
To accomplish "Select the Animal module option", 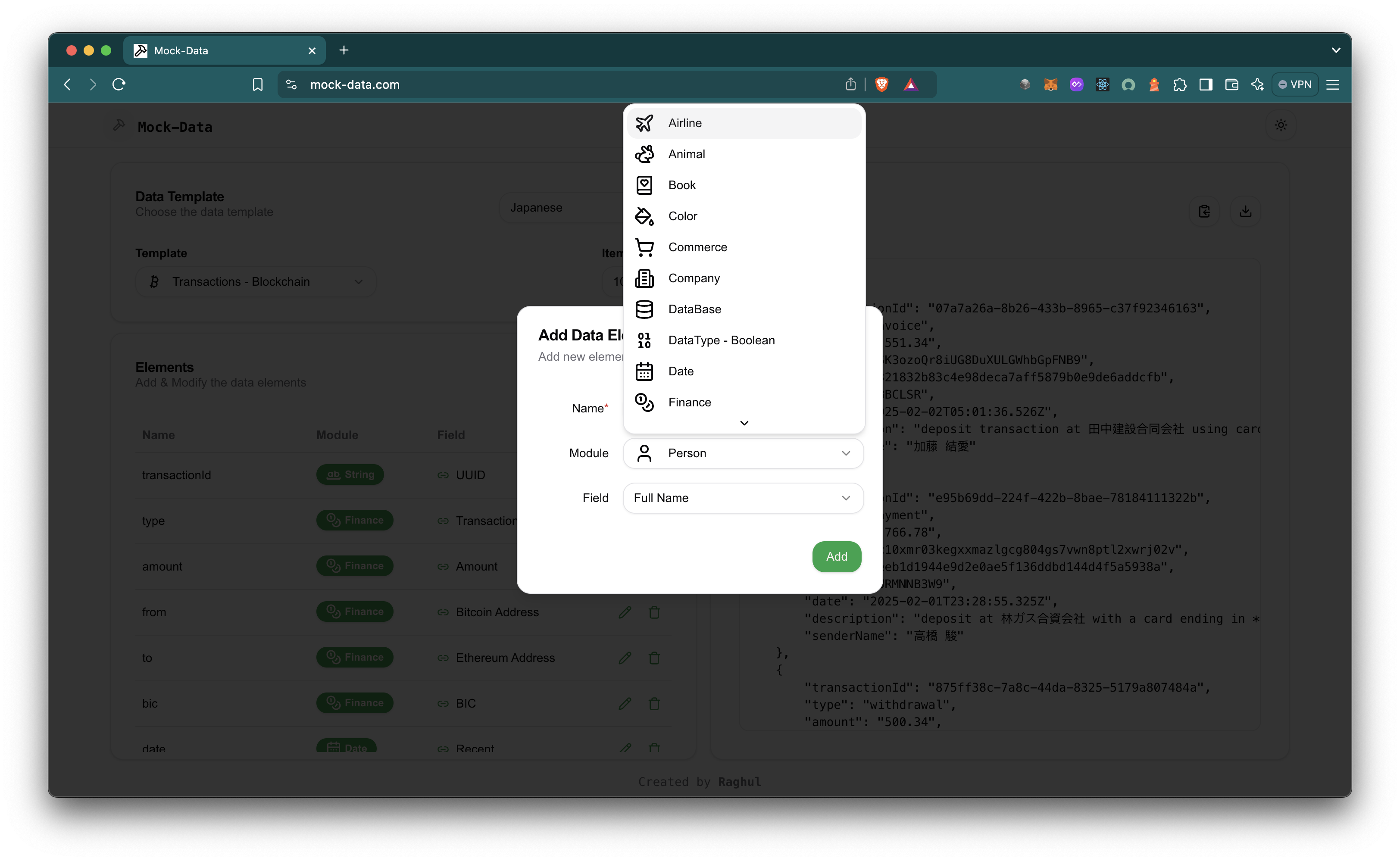I will click(744, 154).
